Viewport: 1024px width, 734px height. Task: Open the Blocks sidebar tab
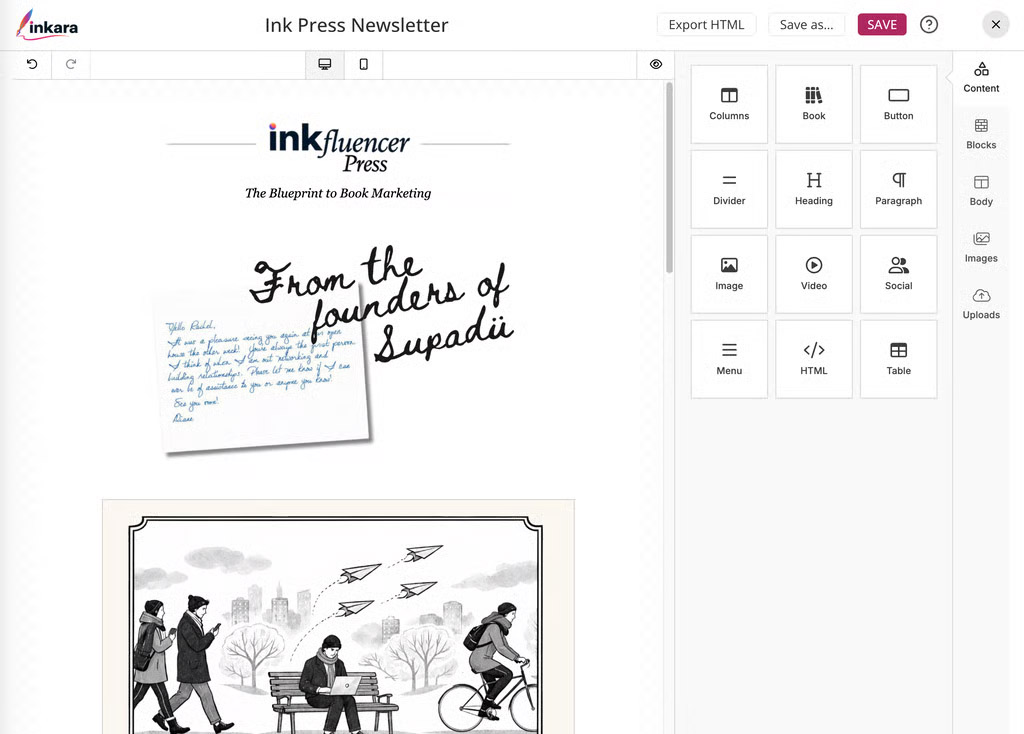click(981, 134)
